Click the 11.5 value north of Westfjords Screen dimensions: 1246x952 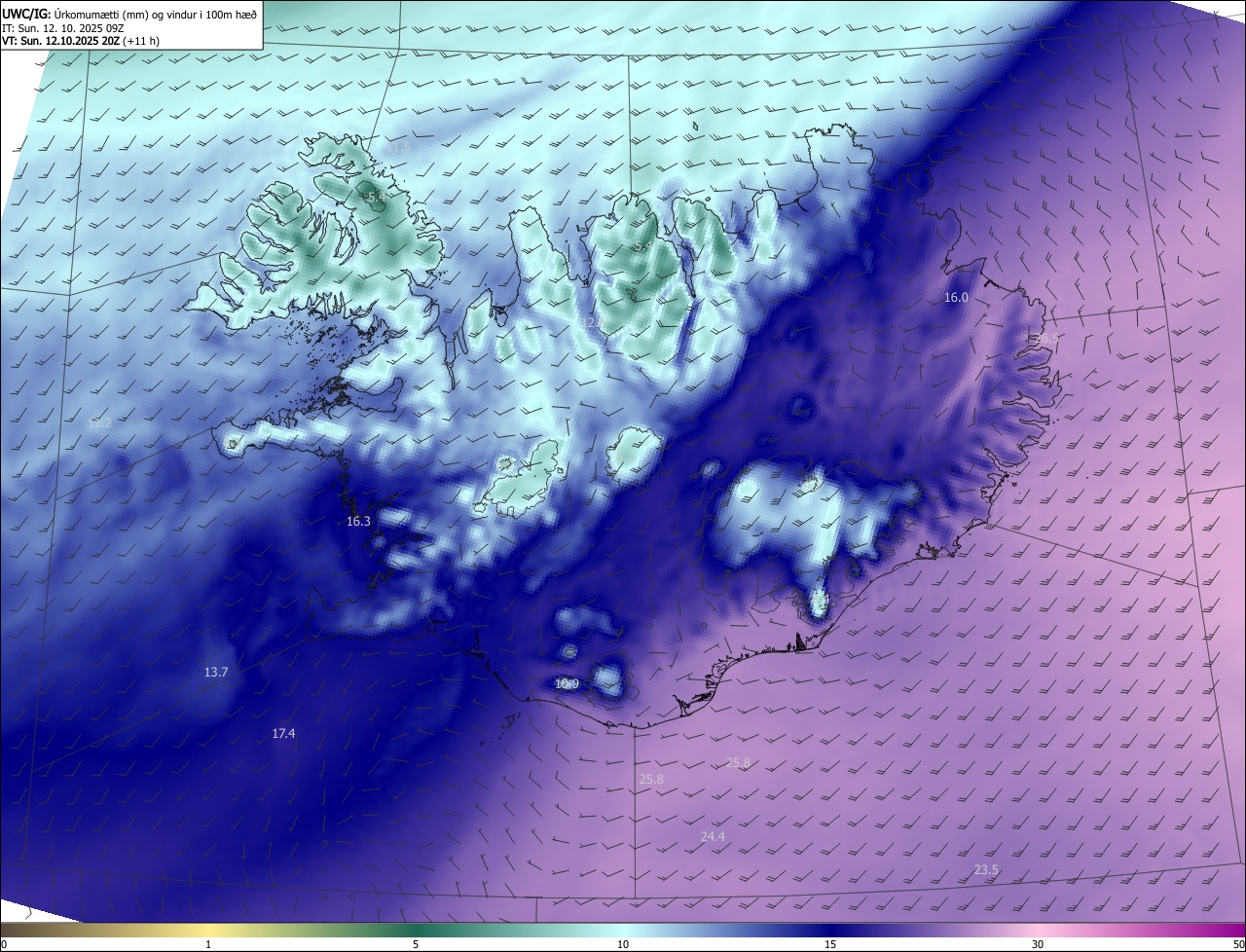tap(399, 146)
